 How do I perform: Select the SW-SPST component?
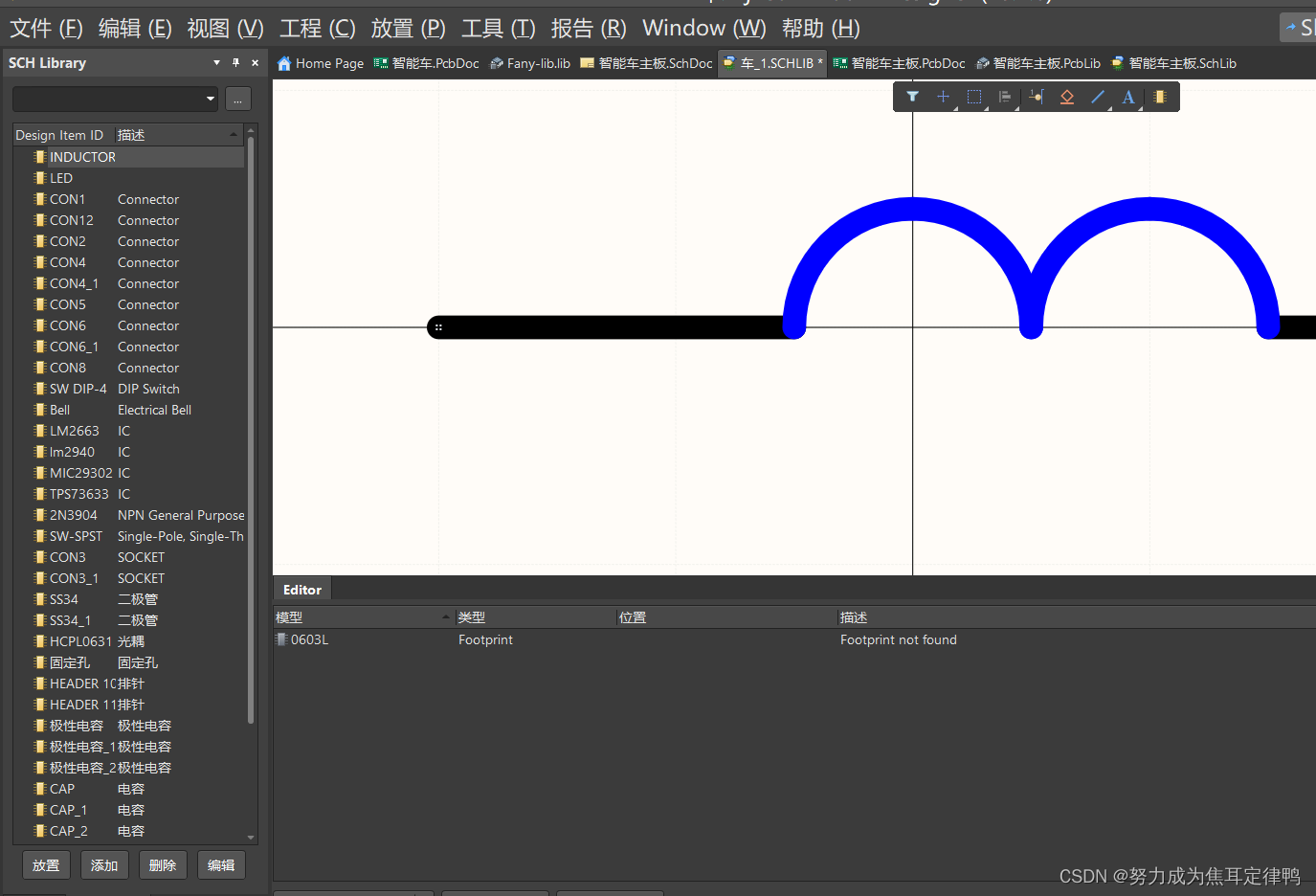pos(129,536)
